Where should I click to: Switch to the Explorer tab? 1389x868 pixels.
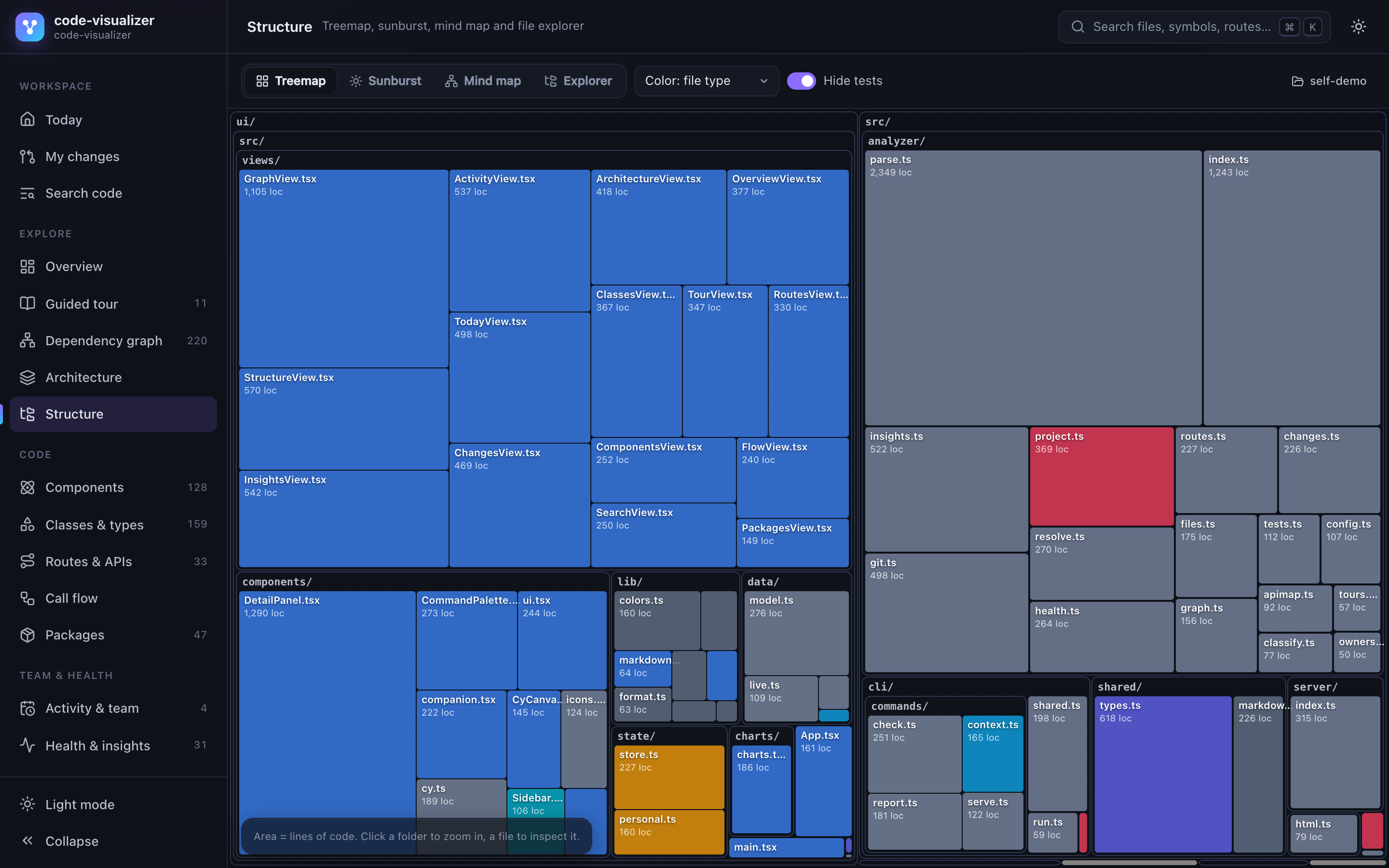click(578, 81)
